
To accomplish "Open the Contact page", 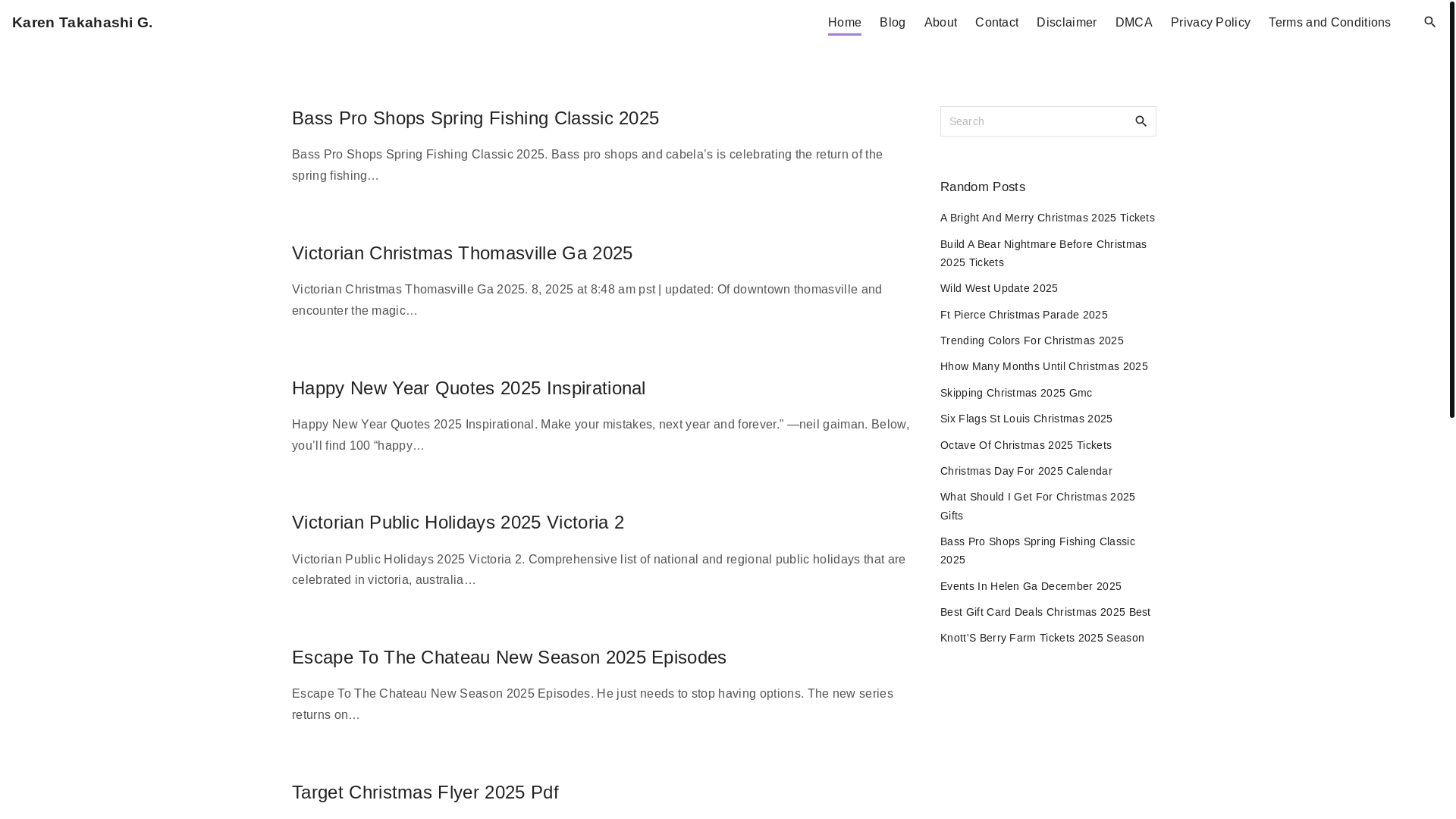I will coord(996,23).
